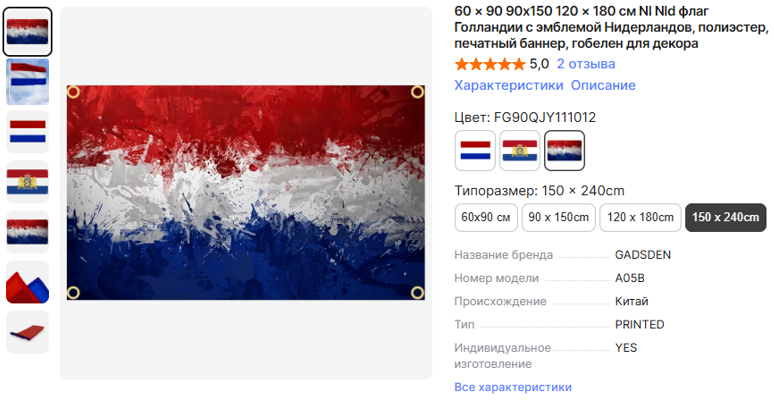Choose the plain Dutch flag color swatch
Image resolution: width=774 pixels, height=407 pixels.
(474, 151)
